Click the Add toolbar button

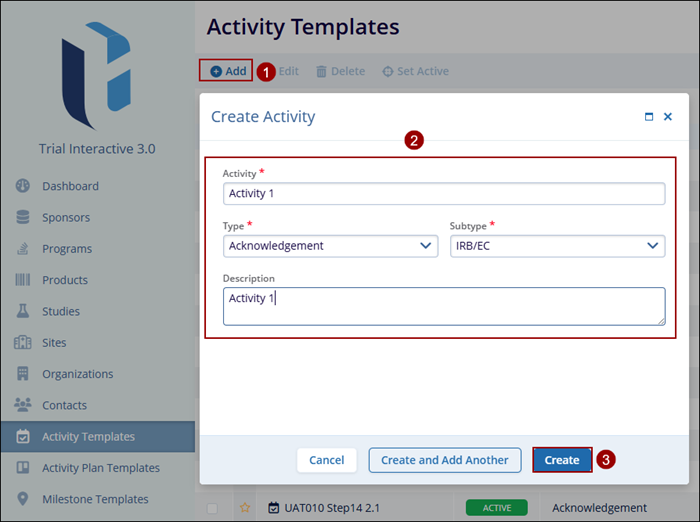point(227,71)
